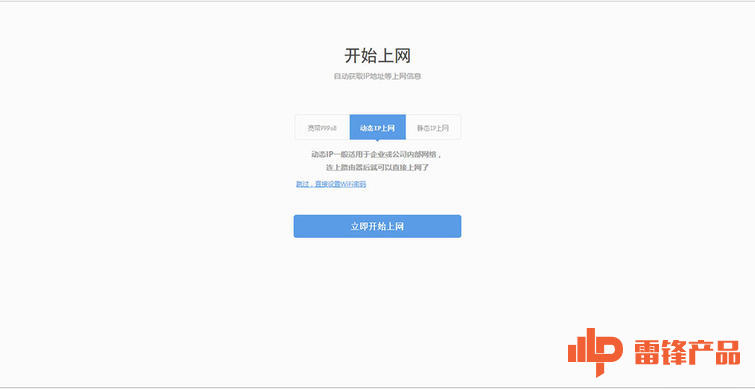Click the text 连上路由器后就可以直接上网了
755x389 pixels.
tap(378, 168)
